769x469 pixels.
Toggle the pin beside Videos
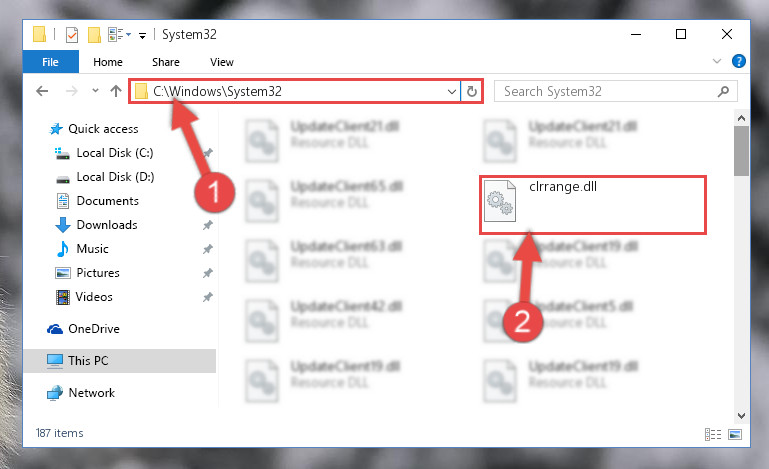pyautogui.click(x=208, y=297)
